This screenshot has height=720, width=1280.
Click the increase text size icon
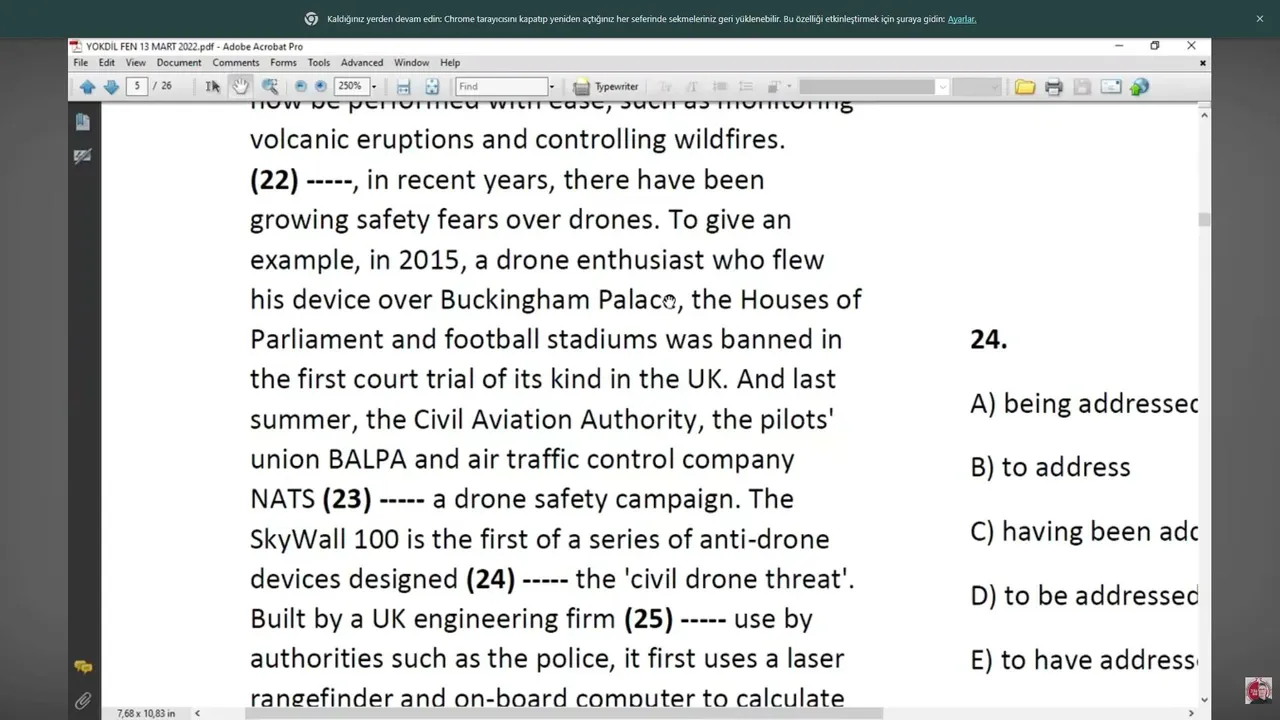point(691,87)
